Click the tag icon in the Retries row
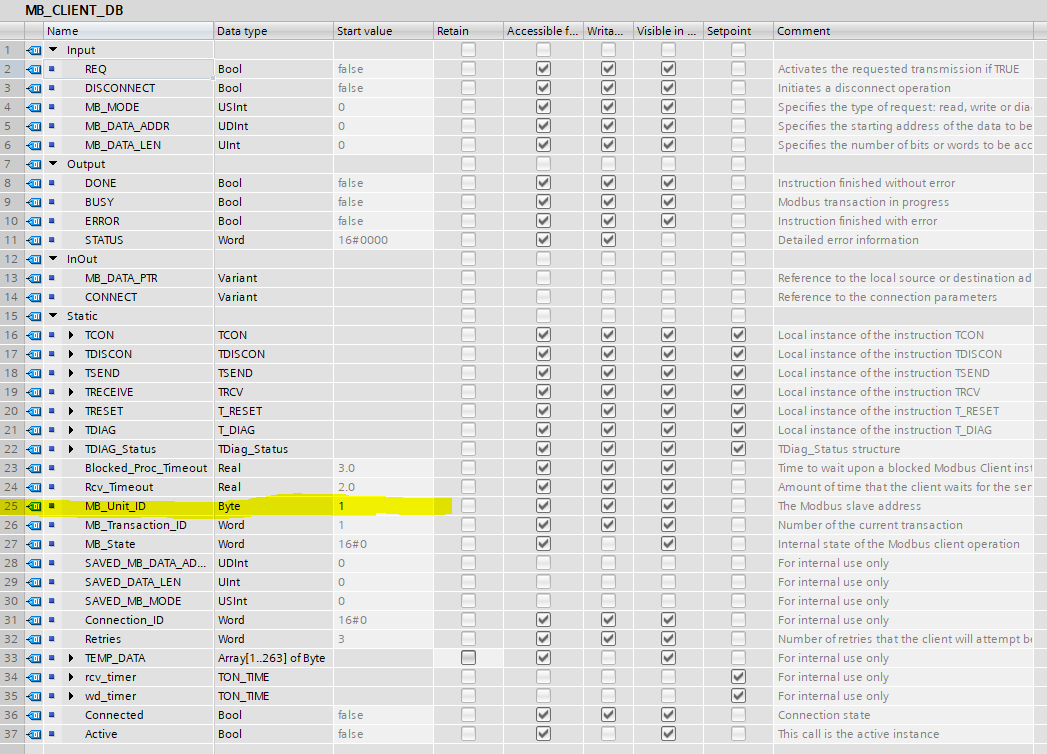The width and height of the screenshot is (1047, 754). [33, 639]
